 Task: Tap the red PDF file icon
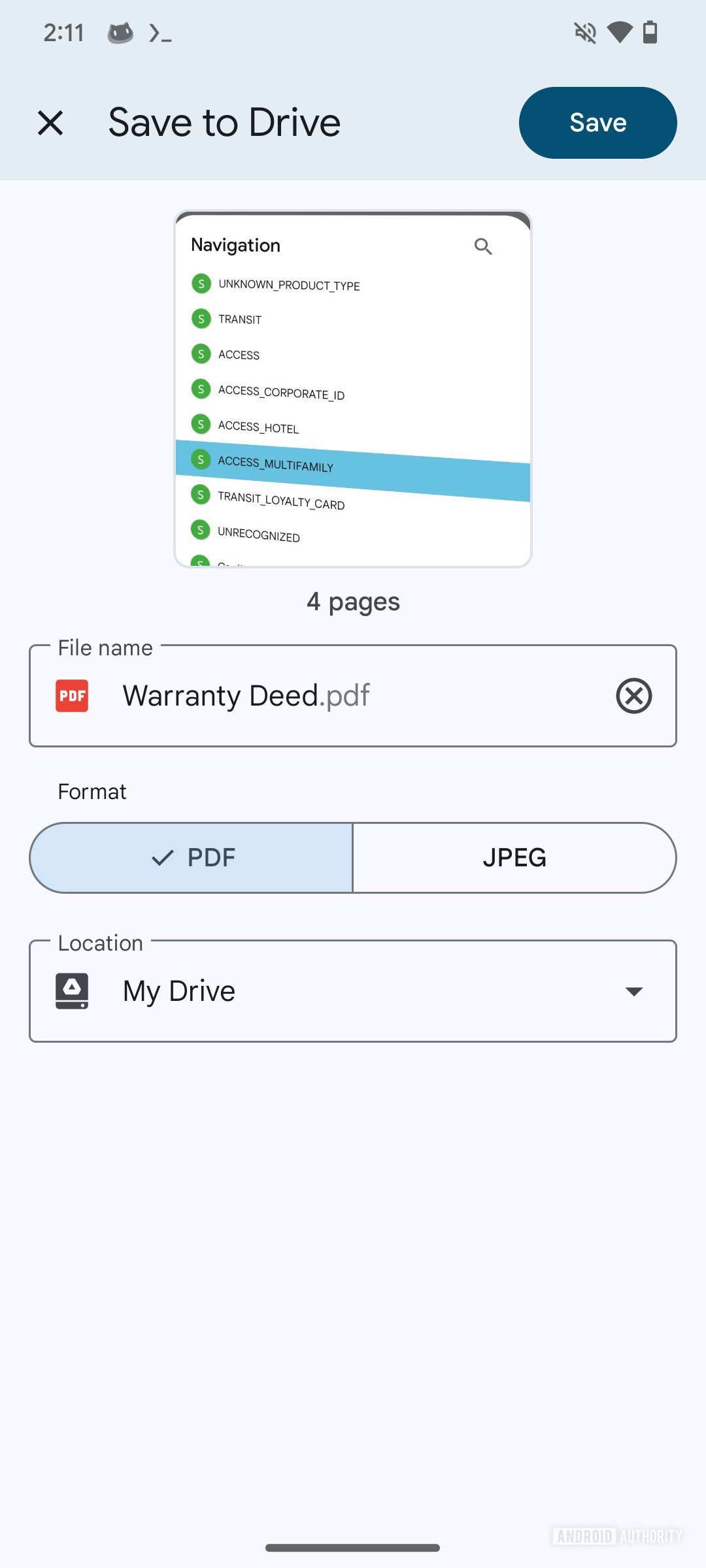click(x=72, y=696)
